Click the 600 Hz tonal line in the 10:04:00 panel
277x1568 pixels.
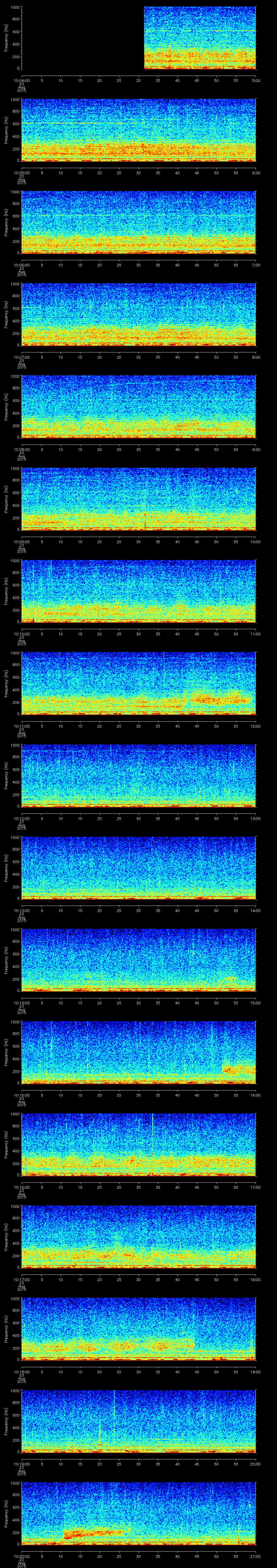tap(201, 31)
